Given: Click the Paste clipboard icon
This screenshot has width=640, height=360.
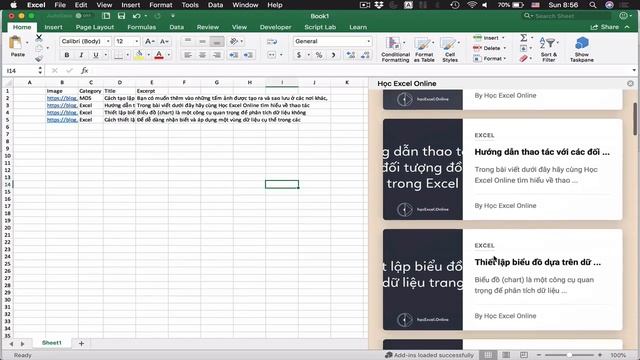Looking at the screenshot, I should (x=16, y=43).
